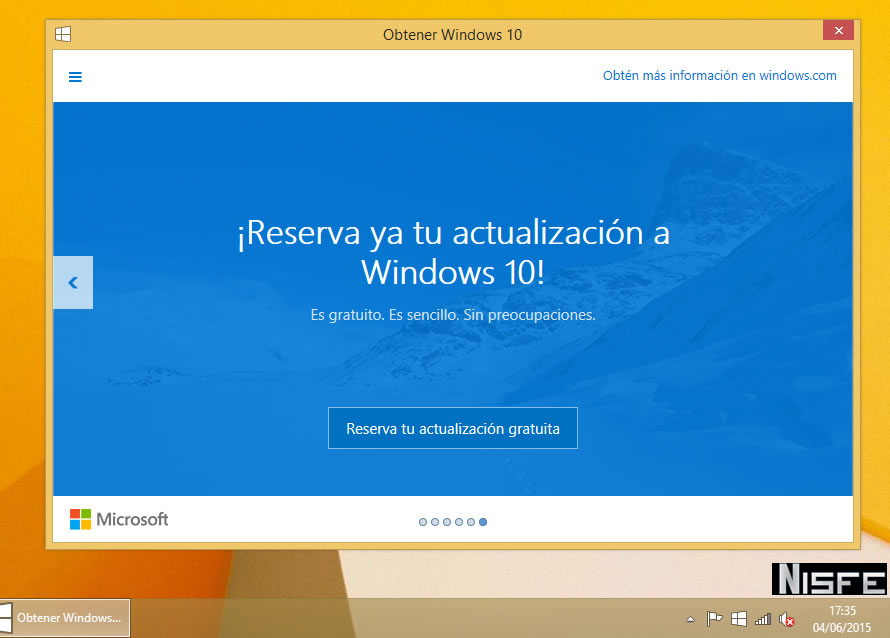
Task: Jump to the fourth page indicator dot
Action: click(459, 522)
